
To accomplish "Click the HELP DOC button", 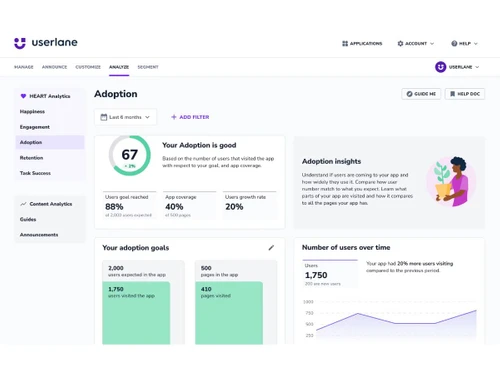I will click(x=465, y=94).
